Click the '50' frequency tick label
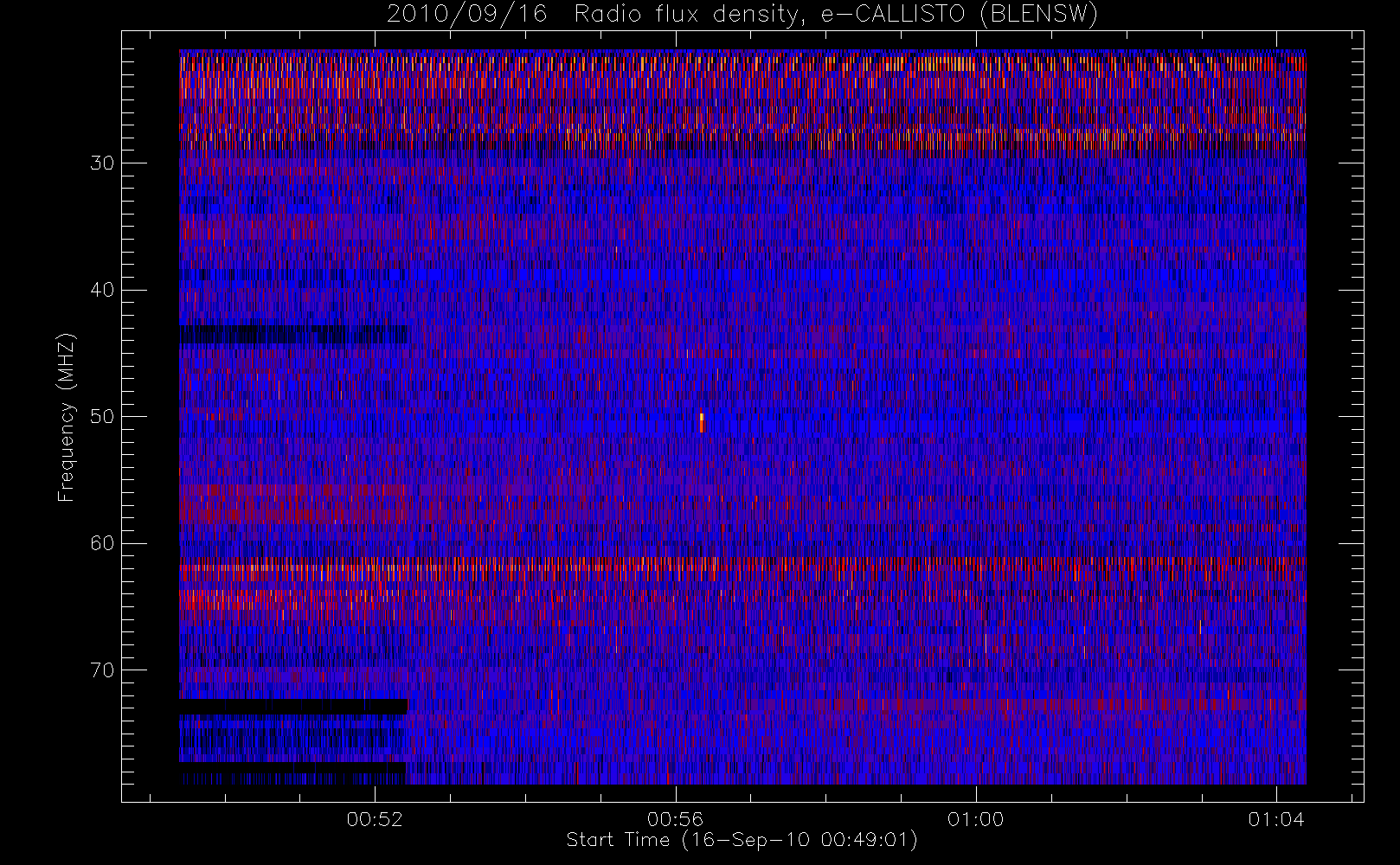 [x=102, y=416]
